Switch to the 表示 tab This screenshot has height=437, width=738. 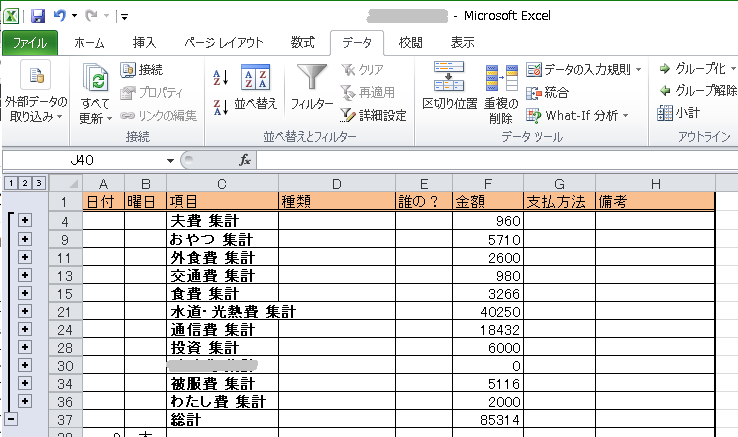click(462, 43)
